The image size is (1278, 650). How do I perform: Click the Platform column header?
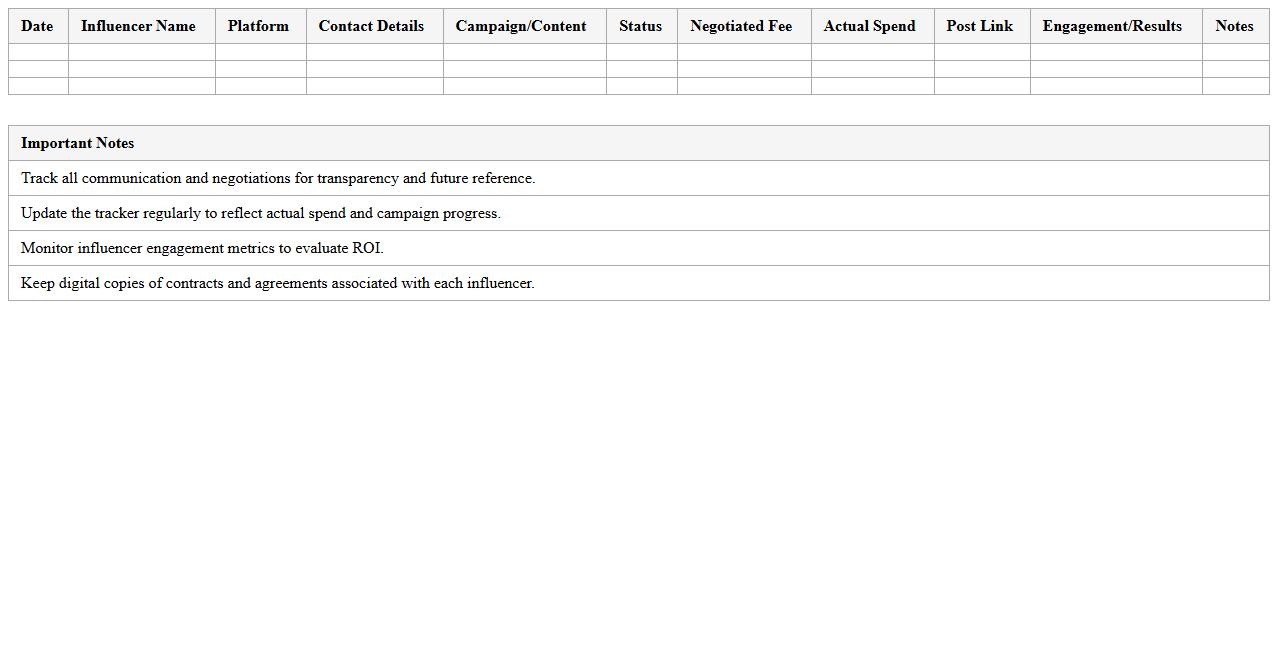(x=258, y=26)
